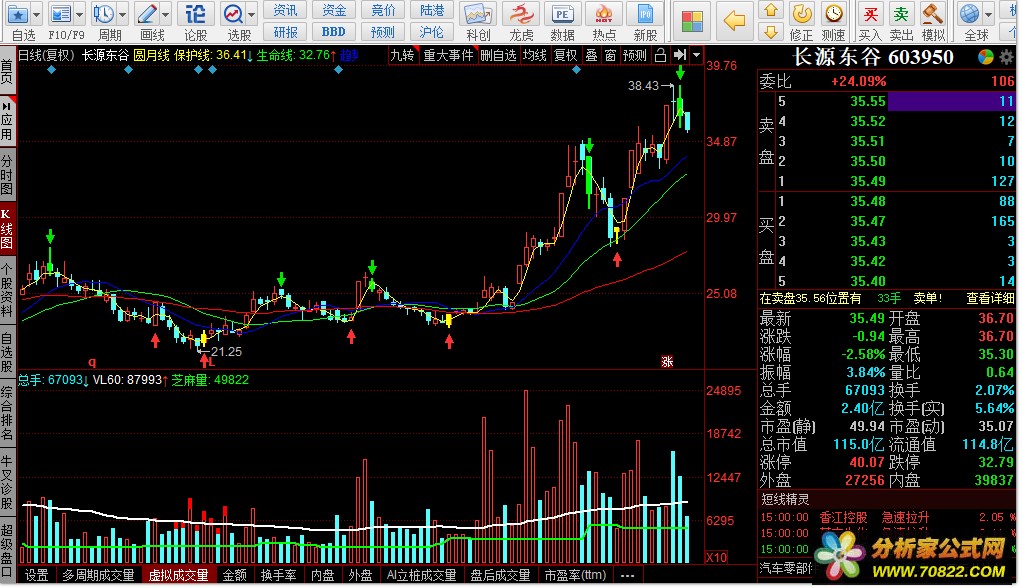The height and width of the screenshot is (588, 1022).
Task: Click the yellow up arrow icon
Action: coord(771,10)
